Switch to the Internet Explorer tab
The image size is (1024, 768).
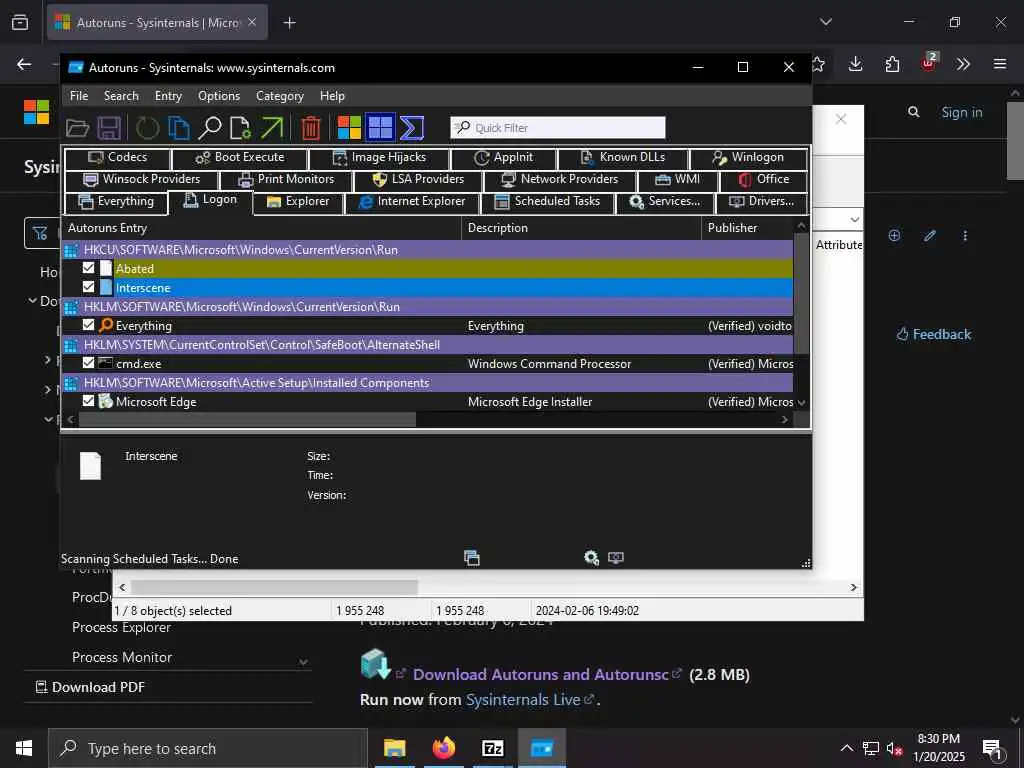412,201
